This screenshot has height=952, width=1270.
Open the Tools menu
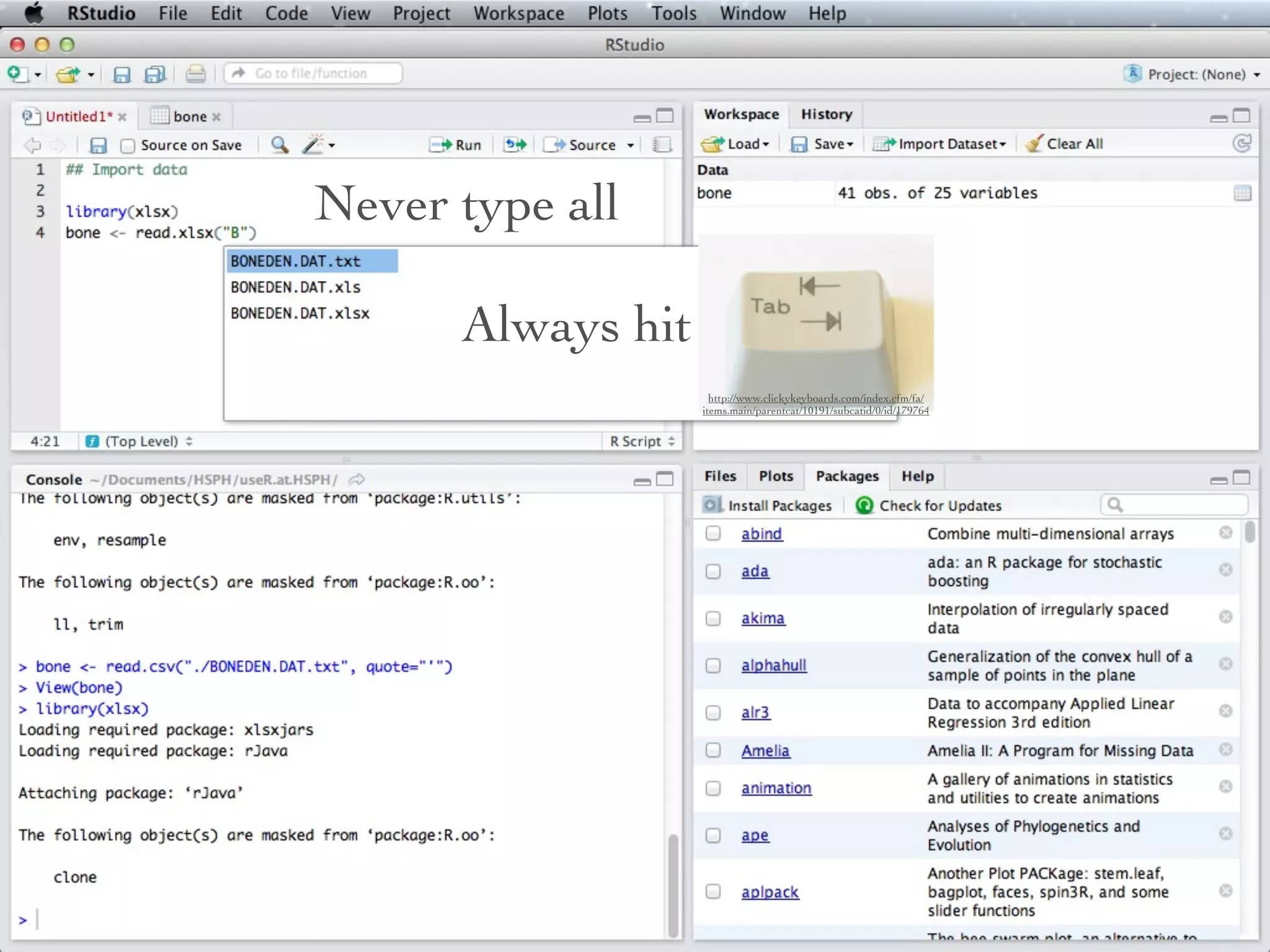click(x=674, y=13)
